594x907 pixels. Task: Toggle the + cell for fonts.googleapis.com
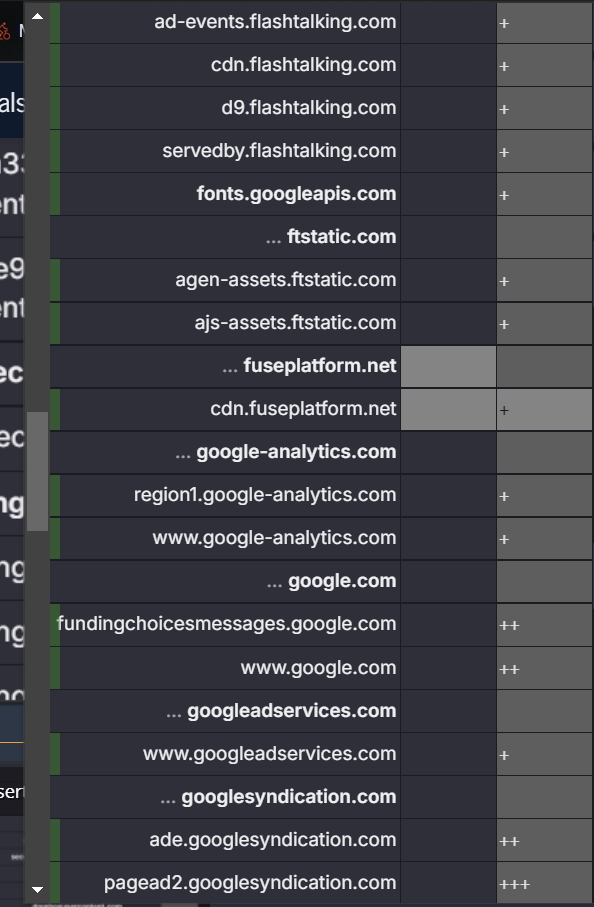(544, 194)
